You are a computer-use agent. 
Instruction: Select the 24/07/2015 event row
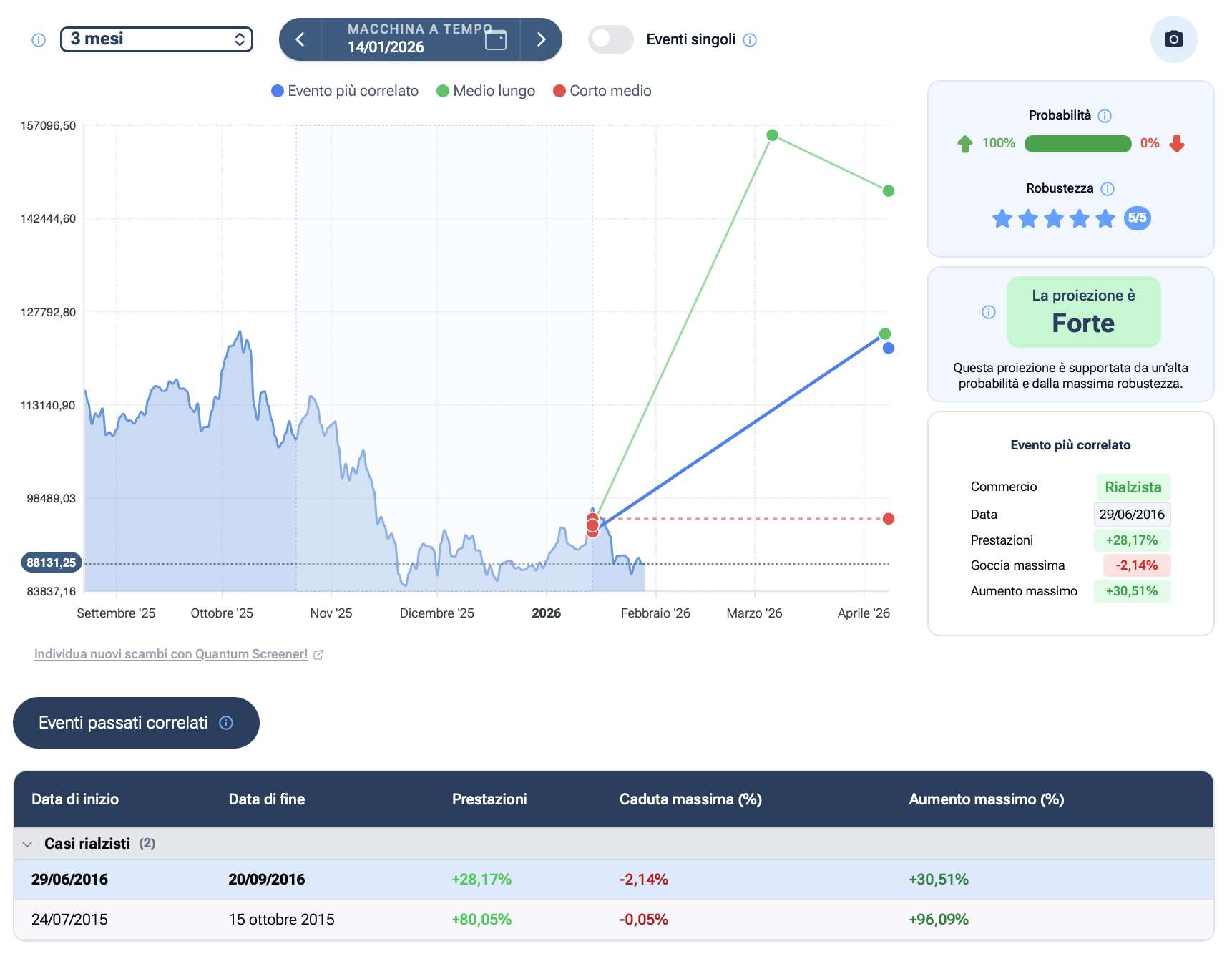click(x=69, y=920)
